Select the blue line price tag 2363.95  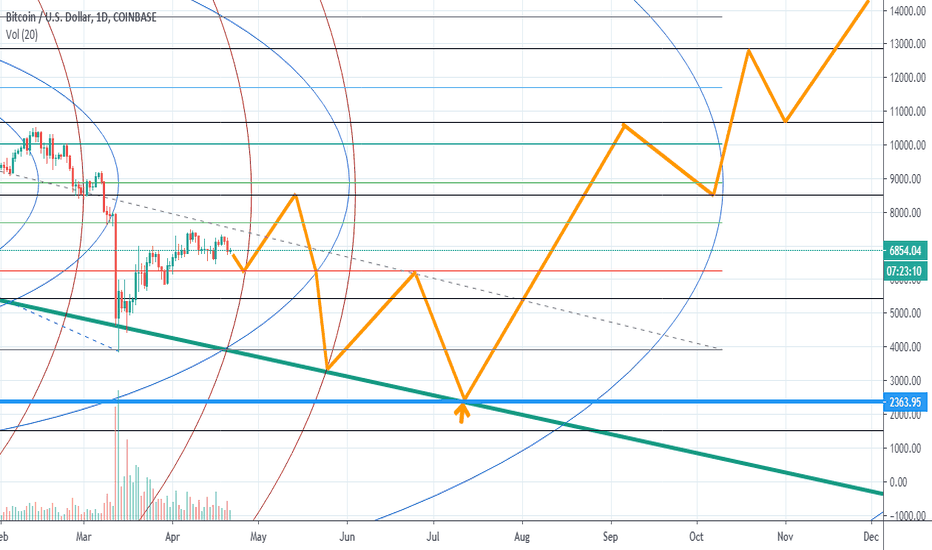[x=905, y=402]
